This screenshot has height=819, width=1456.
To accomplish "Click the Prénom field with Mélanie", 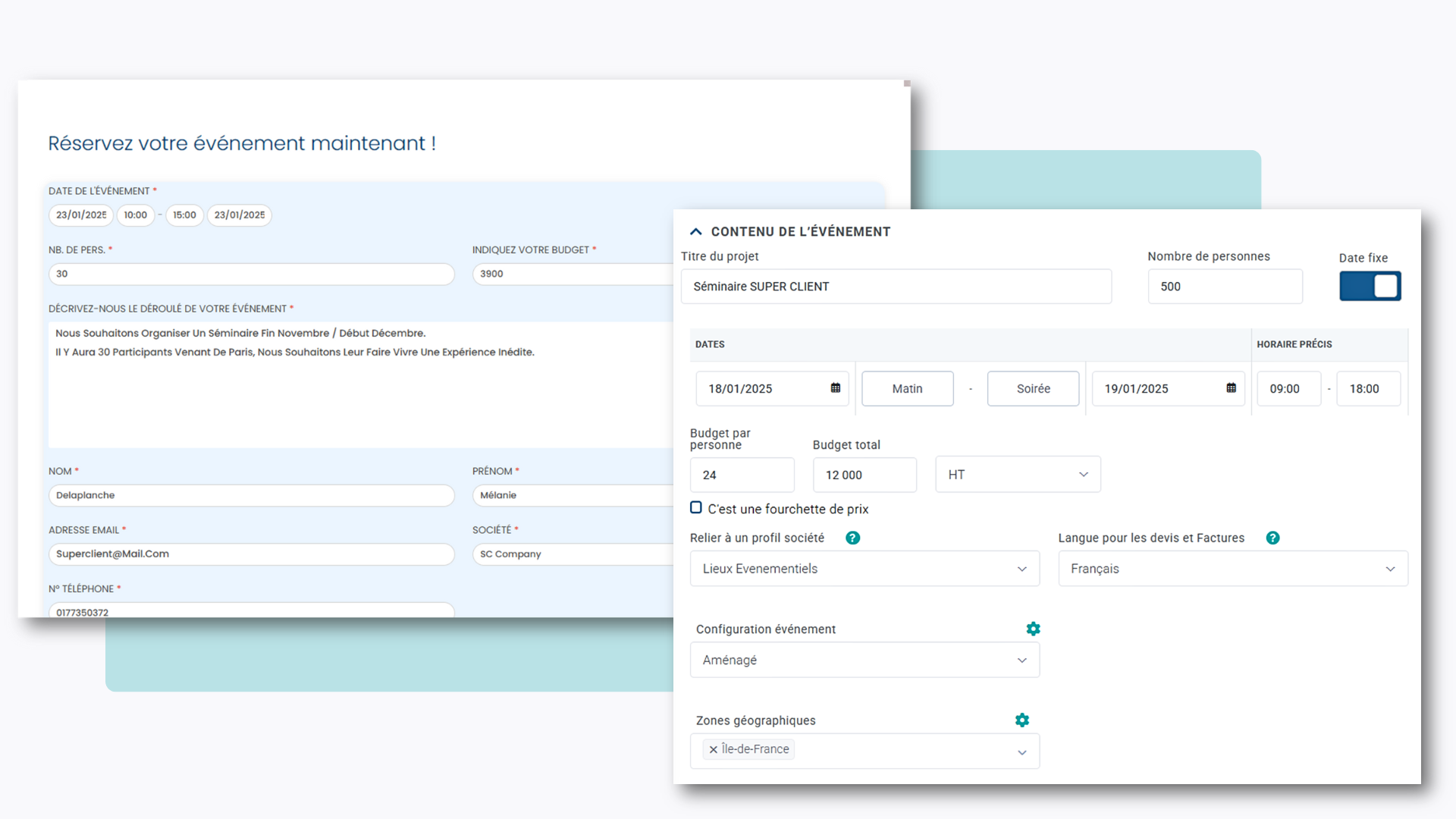I will (x=573, y=495).
